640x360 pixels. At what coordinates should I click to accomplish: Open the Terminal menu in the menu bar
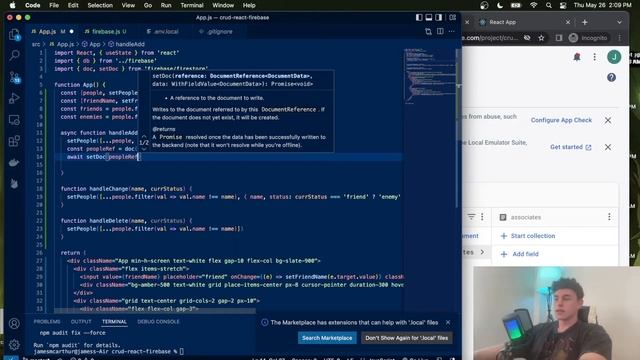coord(192,5)
